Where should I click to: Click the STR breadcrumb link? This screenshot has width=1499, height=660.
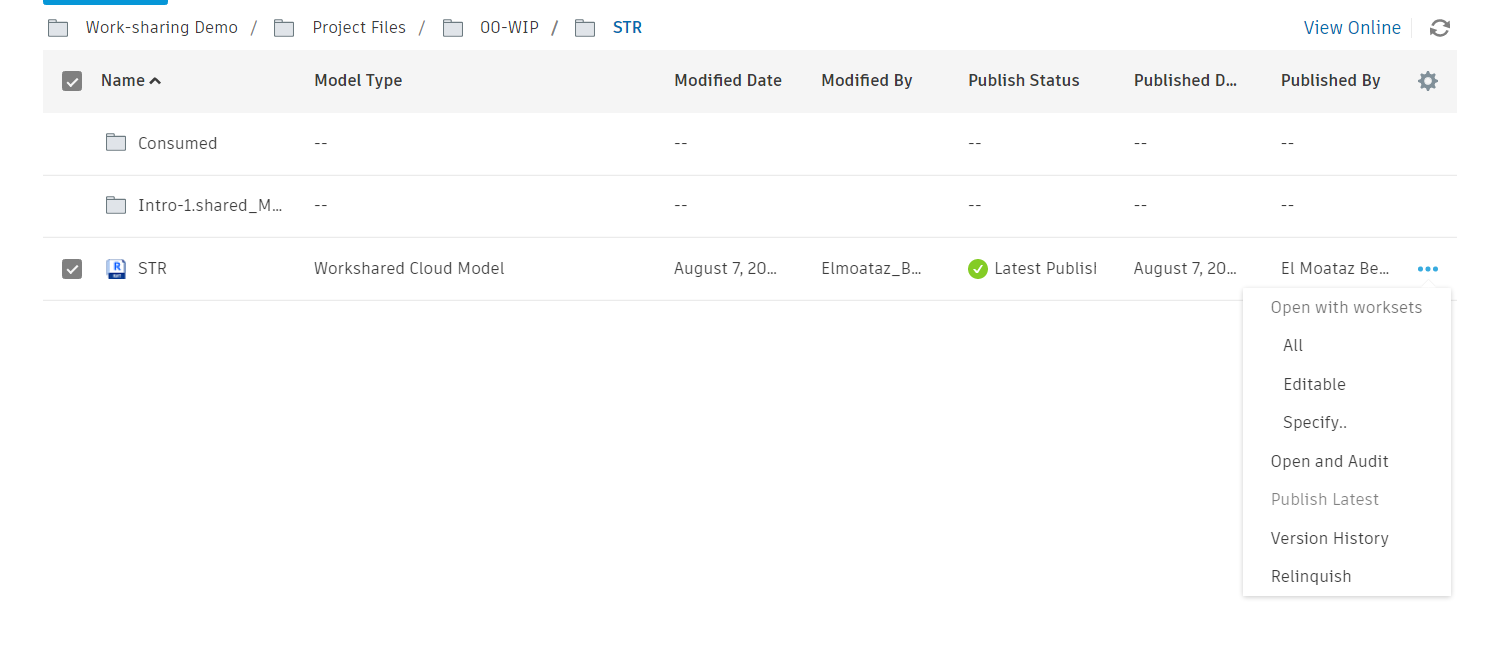[x=627, y=28]
